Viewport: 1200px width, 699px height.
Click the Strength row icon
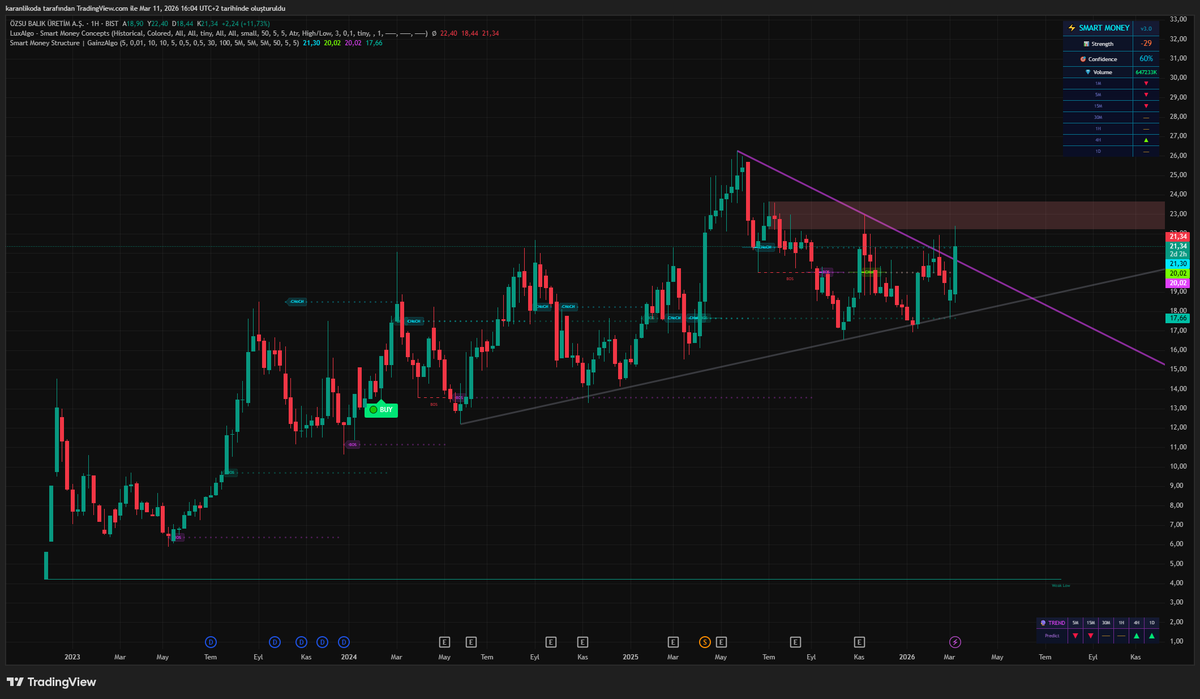tap(1086, 44)
